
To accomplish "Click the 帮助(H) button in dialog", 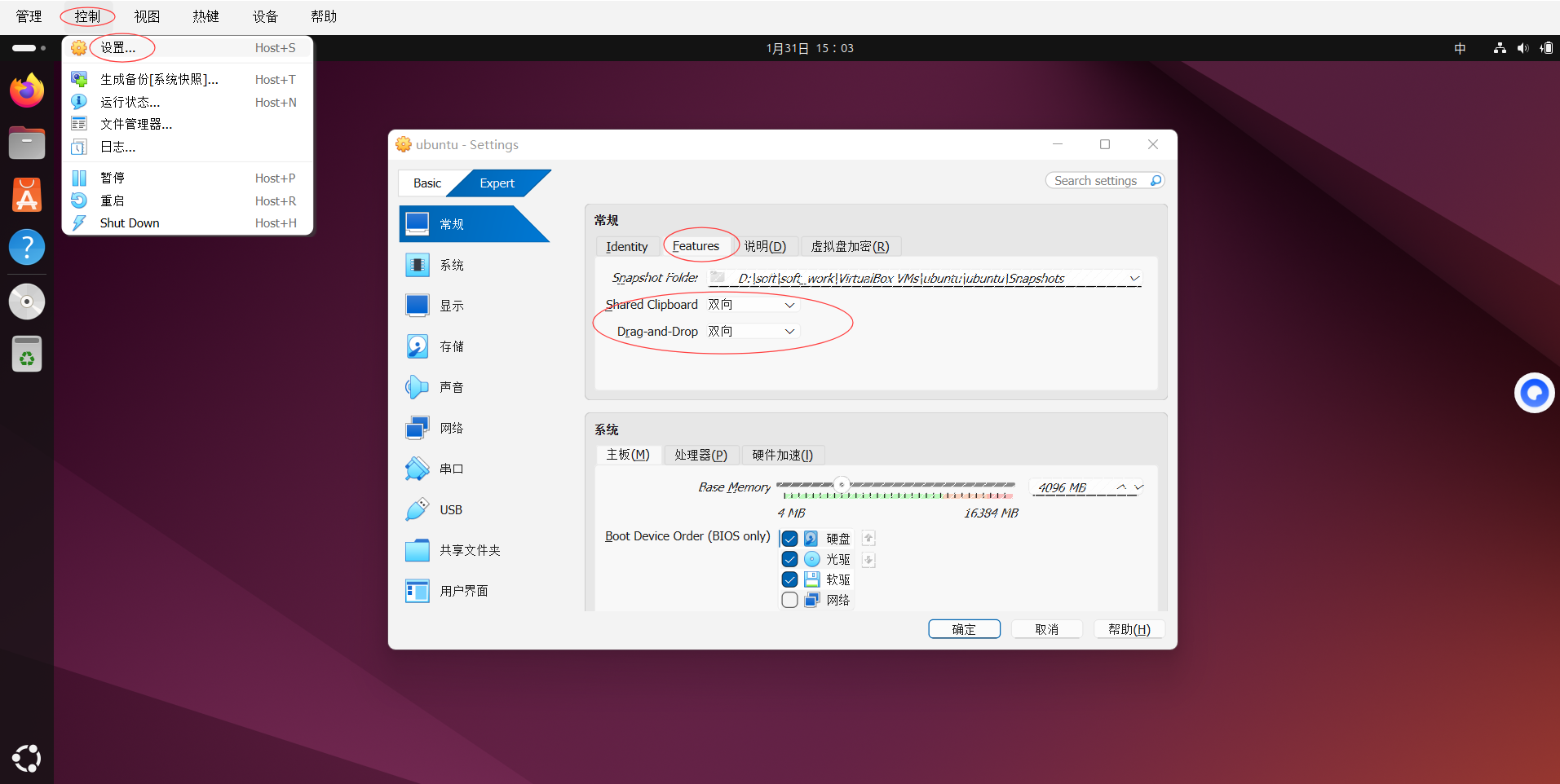I will point(1129,629).
